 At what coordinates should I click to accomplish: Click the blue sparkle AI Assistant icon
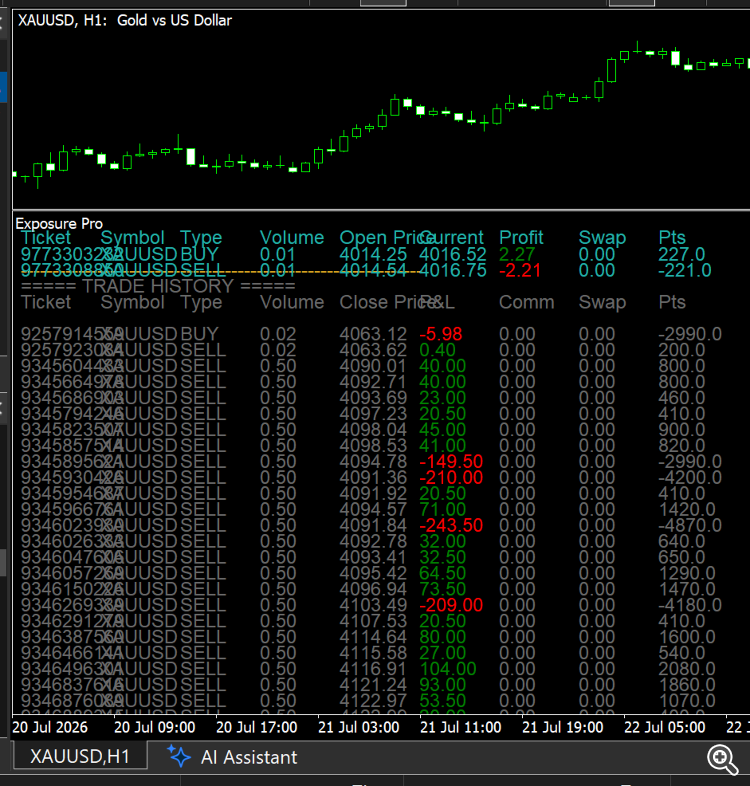tap(178, 756)
